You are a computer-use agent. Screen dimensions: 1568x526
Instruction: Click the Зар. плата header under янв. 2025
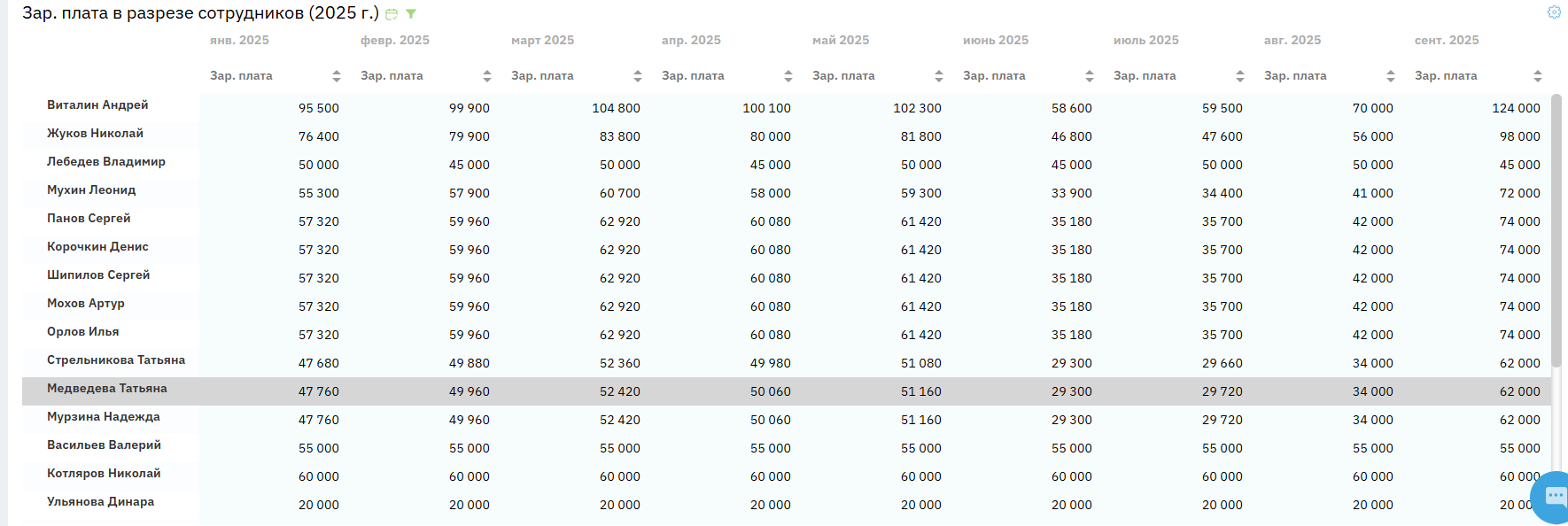pos(241,76)
